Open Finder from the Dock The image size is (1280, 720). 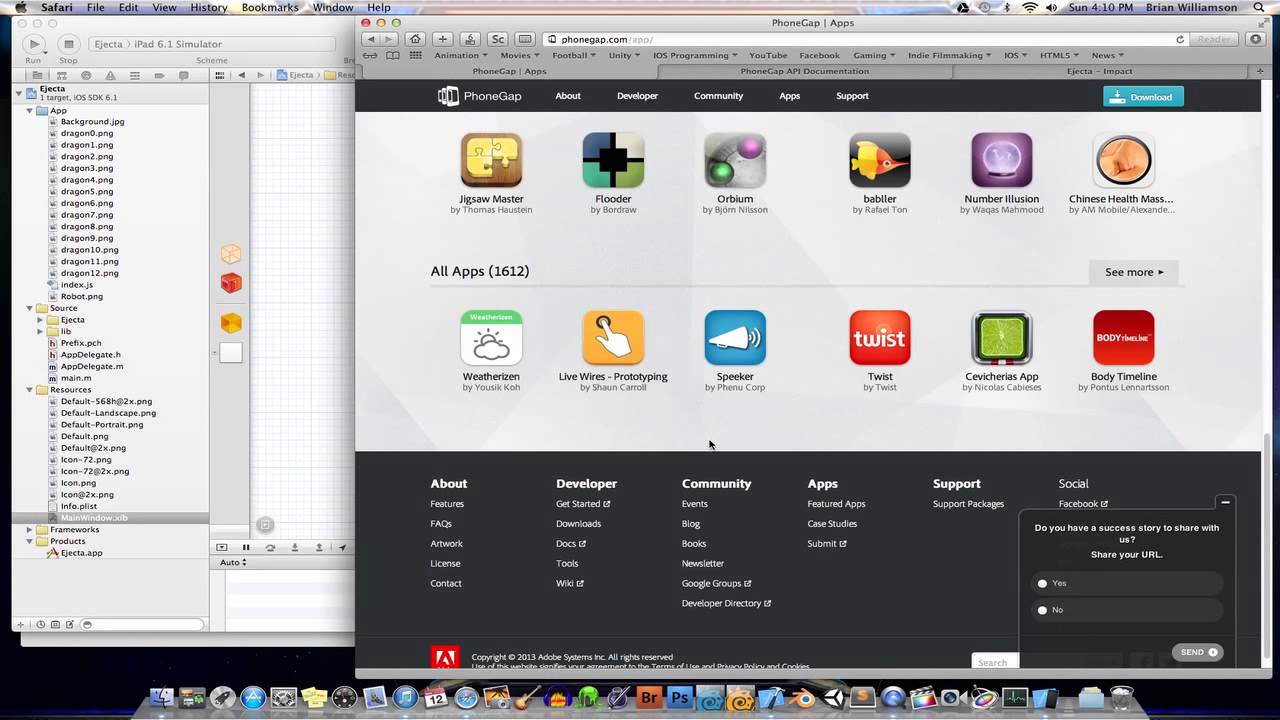[163, 698]
